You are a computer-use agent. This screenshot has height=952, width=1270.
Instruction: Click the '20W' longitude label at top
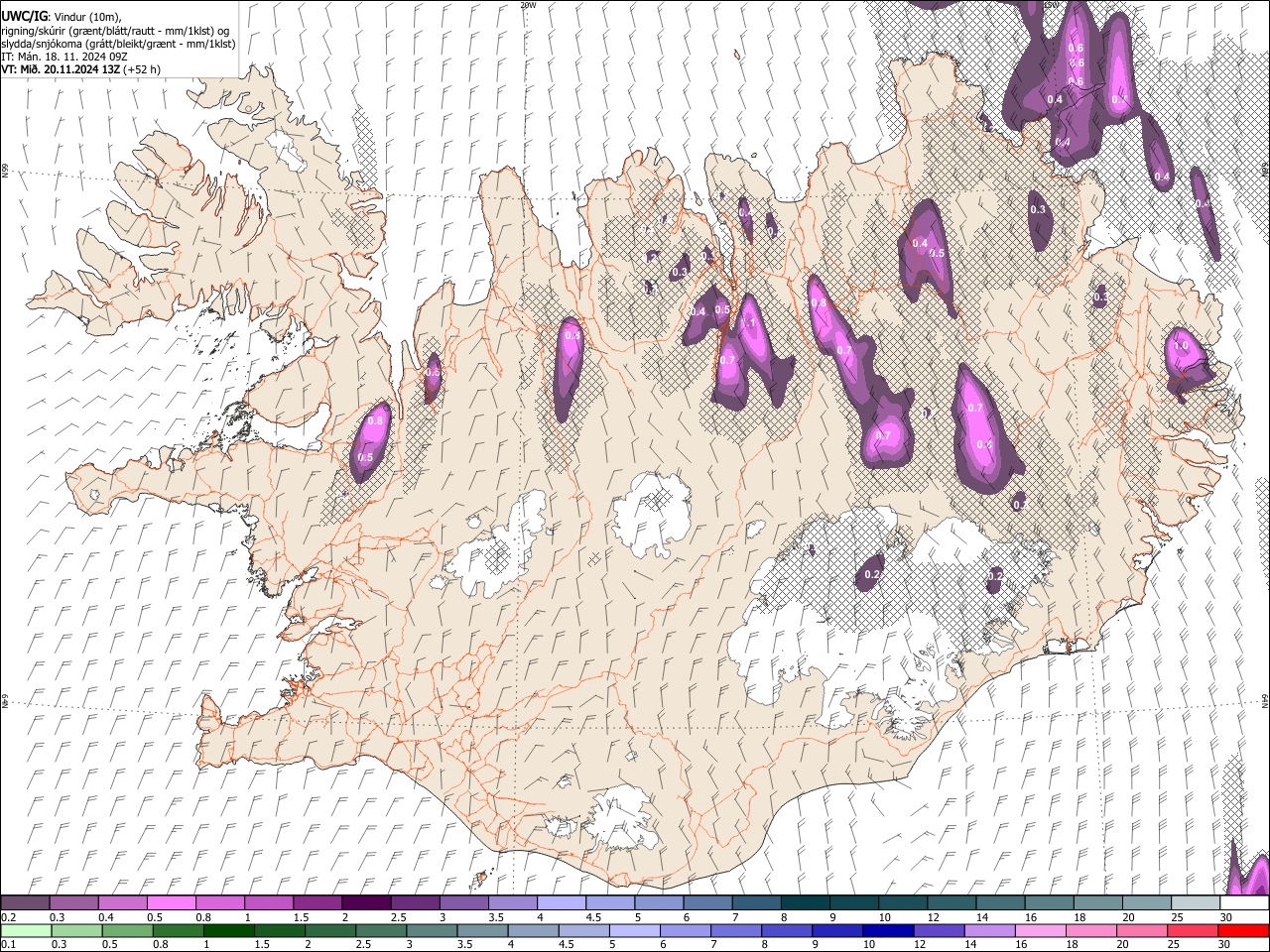[528, 5]
